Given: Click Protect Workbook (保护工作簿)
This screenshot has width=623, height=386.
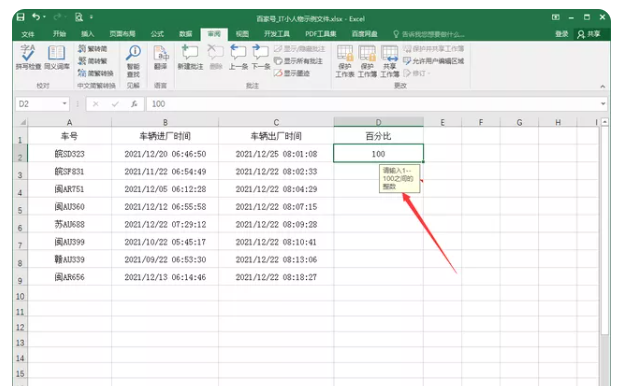Looking at the screenshot, I should [x=367, y=61].
